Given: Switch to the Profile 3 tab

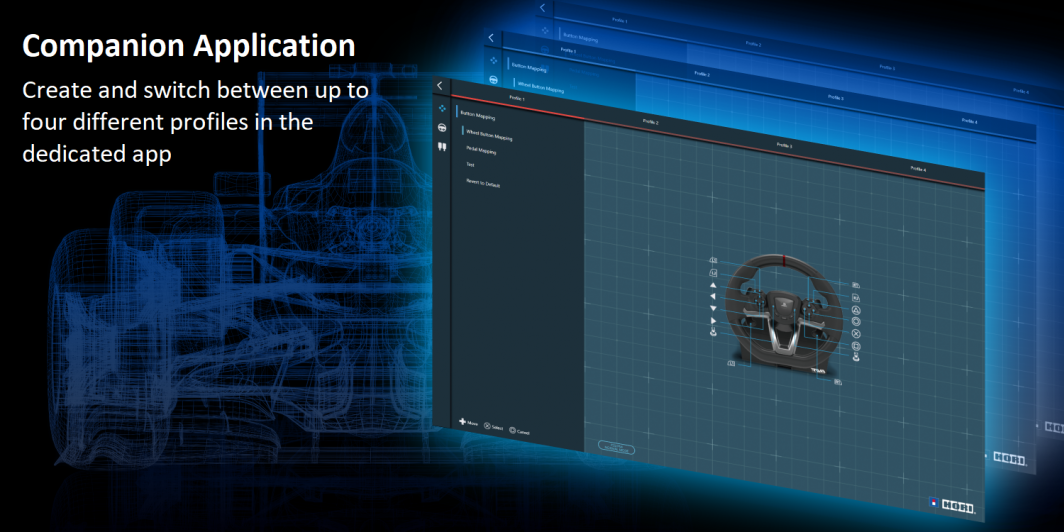Looking at the screenshot, I should [784, 146].
